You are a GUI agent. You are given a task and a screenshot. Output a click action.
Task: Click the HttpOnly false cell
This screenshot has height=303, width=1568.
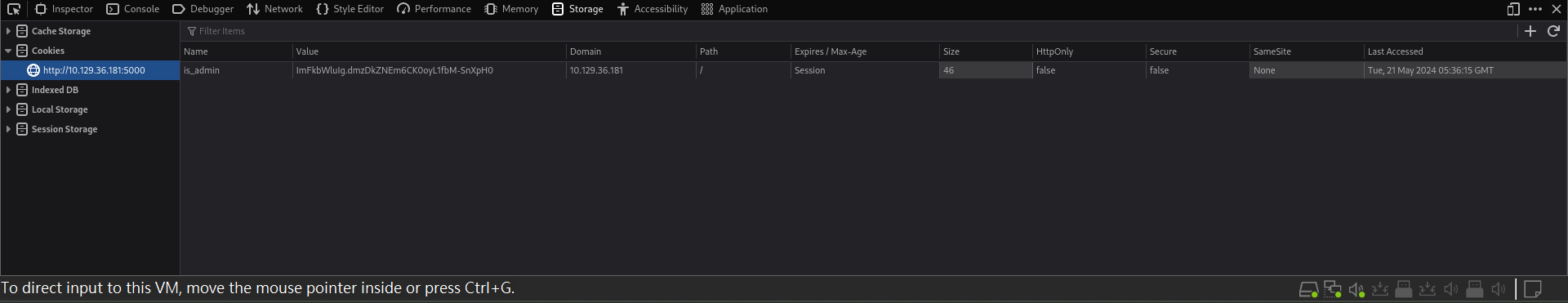click(1089, 70)
